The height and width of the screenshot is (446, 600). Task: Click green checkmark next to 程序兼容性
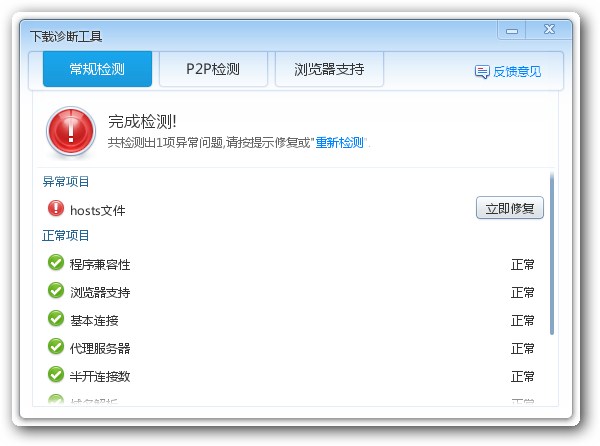55,264
